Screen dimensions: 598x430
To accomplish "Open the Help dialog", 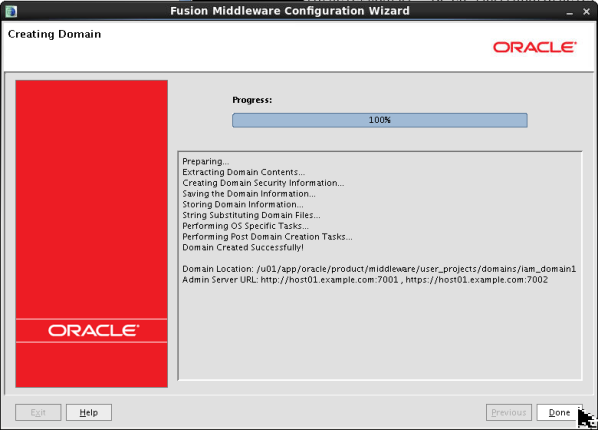I will click(89, 412).
